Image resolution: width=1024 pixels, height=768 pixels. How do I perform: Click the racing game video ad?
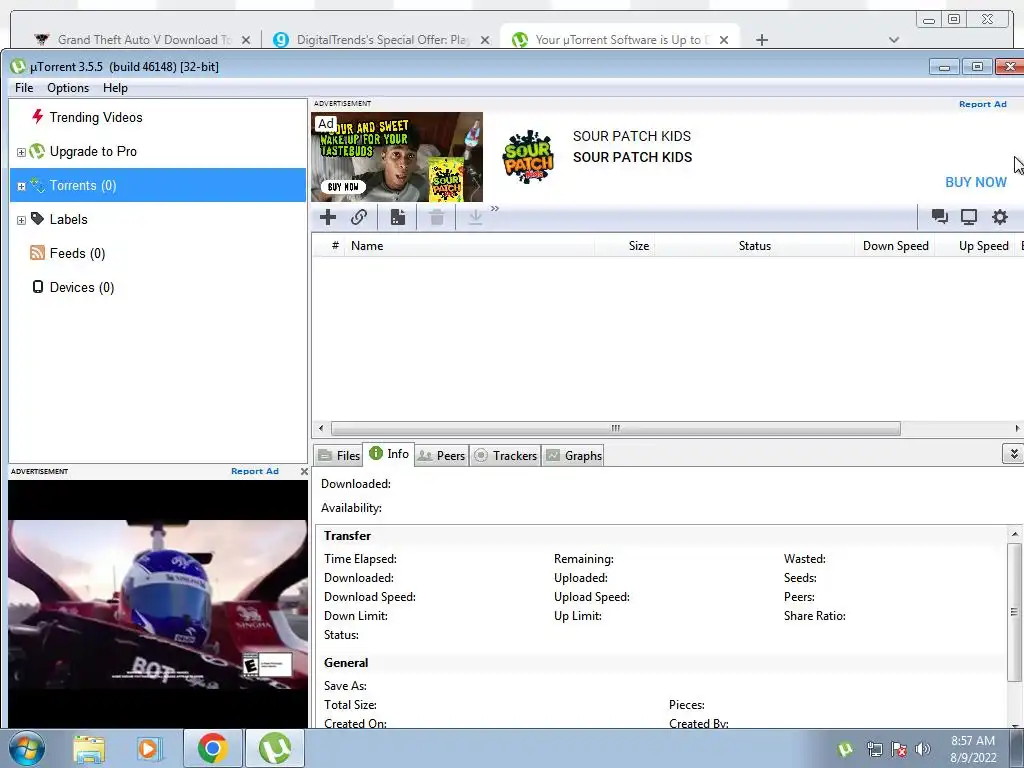point(157,604)
